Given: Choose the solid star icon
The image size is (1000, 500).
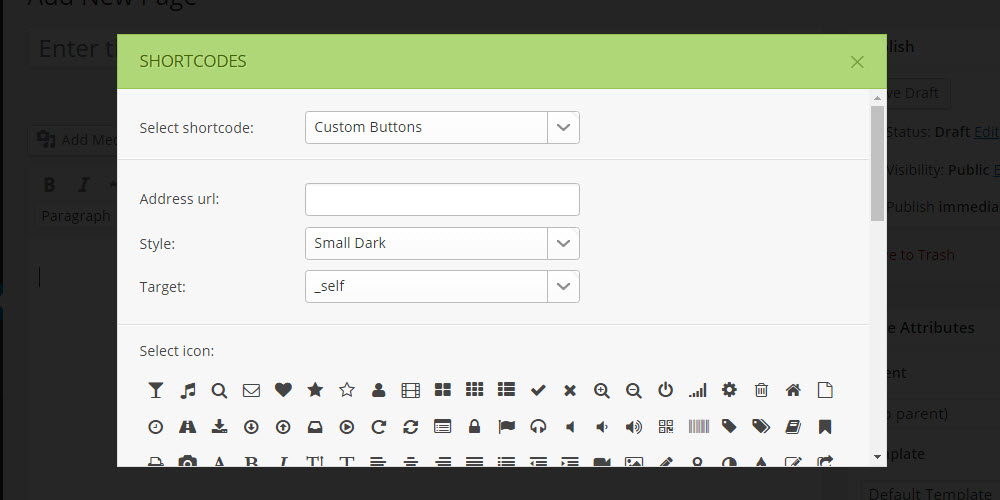Looking at the screenshot, I should 315,390.
